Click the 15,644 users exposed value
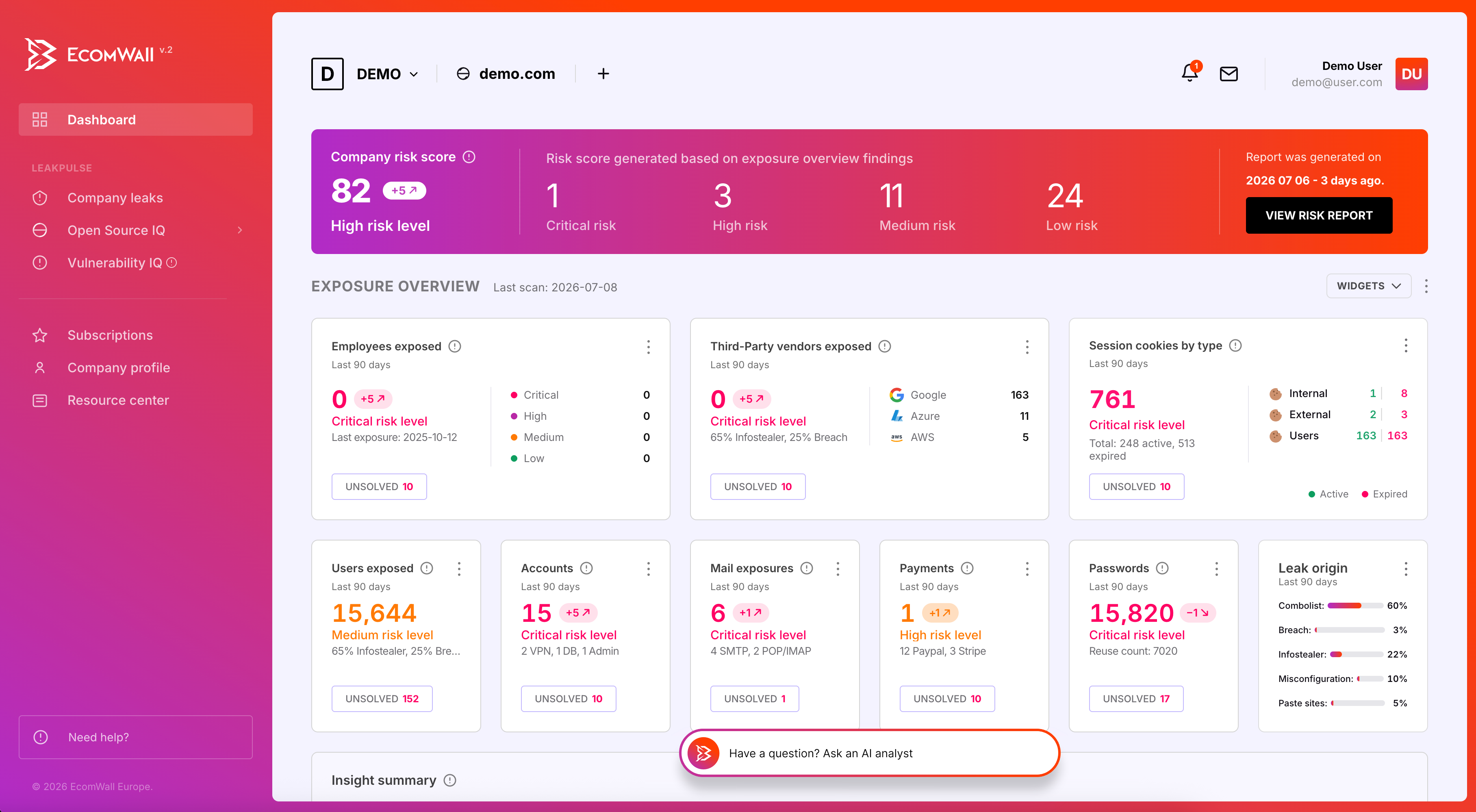 (374, 612)
